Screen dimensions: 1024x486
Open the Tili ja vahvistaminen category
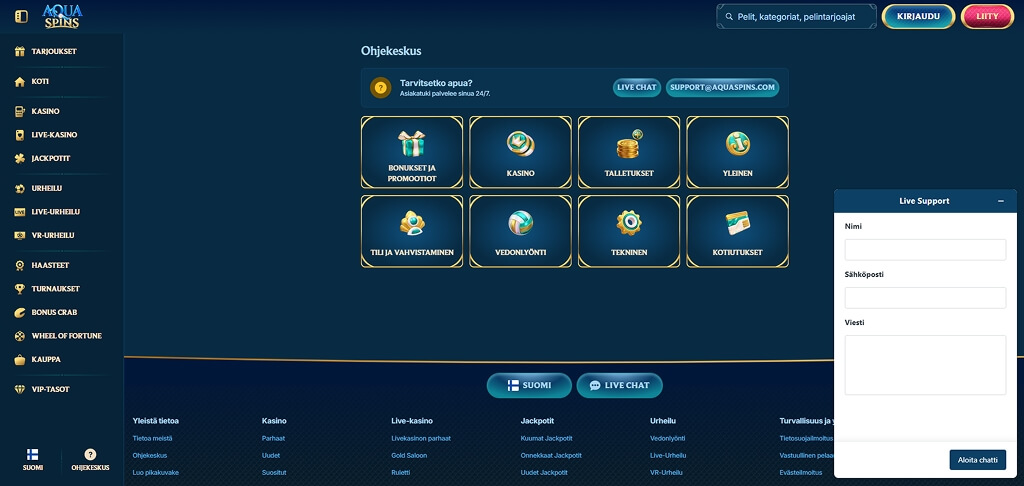tap(411, 231)
